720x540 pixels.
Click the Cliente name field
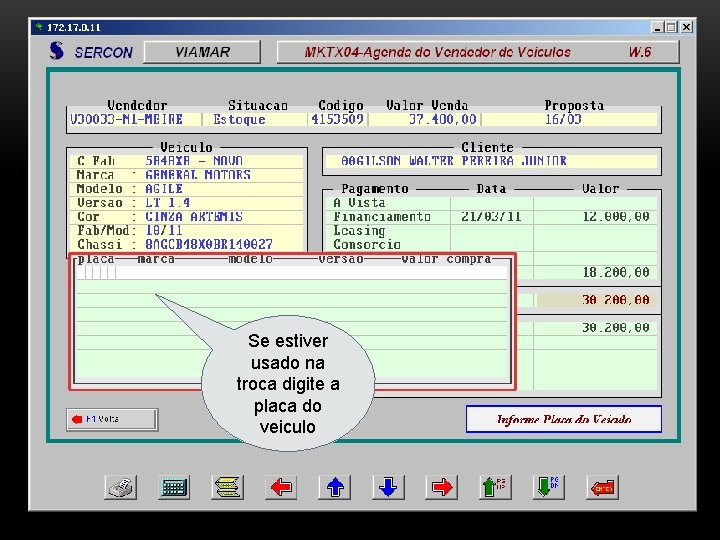coord(491,161)
